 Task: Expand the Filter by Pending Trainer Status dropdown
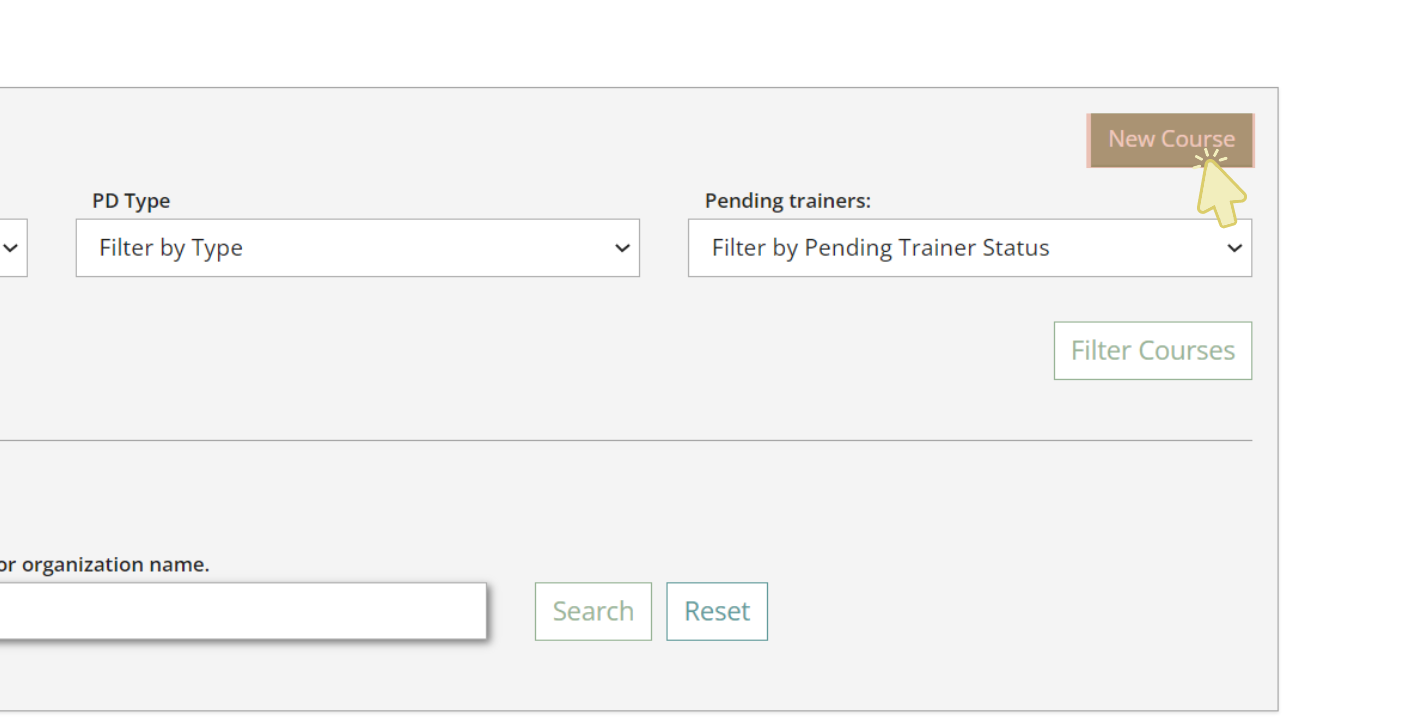[969, 248]
